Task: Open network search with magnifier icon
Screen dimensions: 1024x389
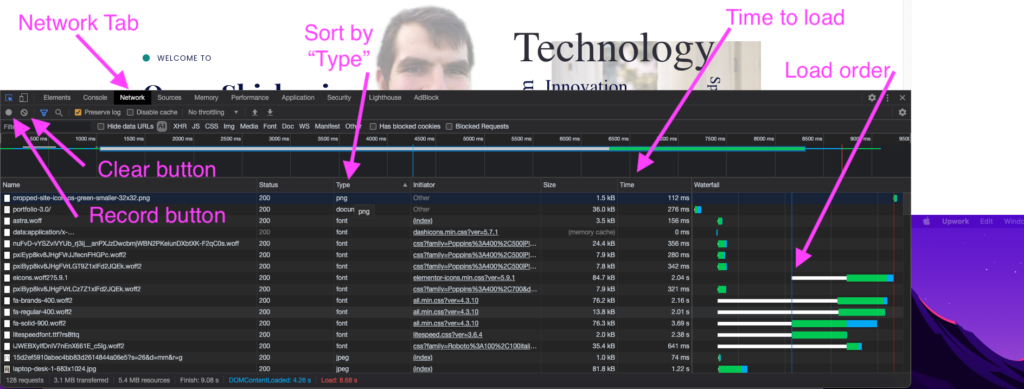Action: pos(59,112)
